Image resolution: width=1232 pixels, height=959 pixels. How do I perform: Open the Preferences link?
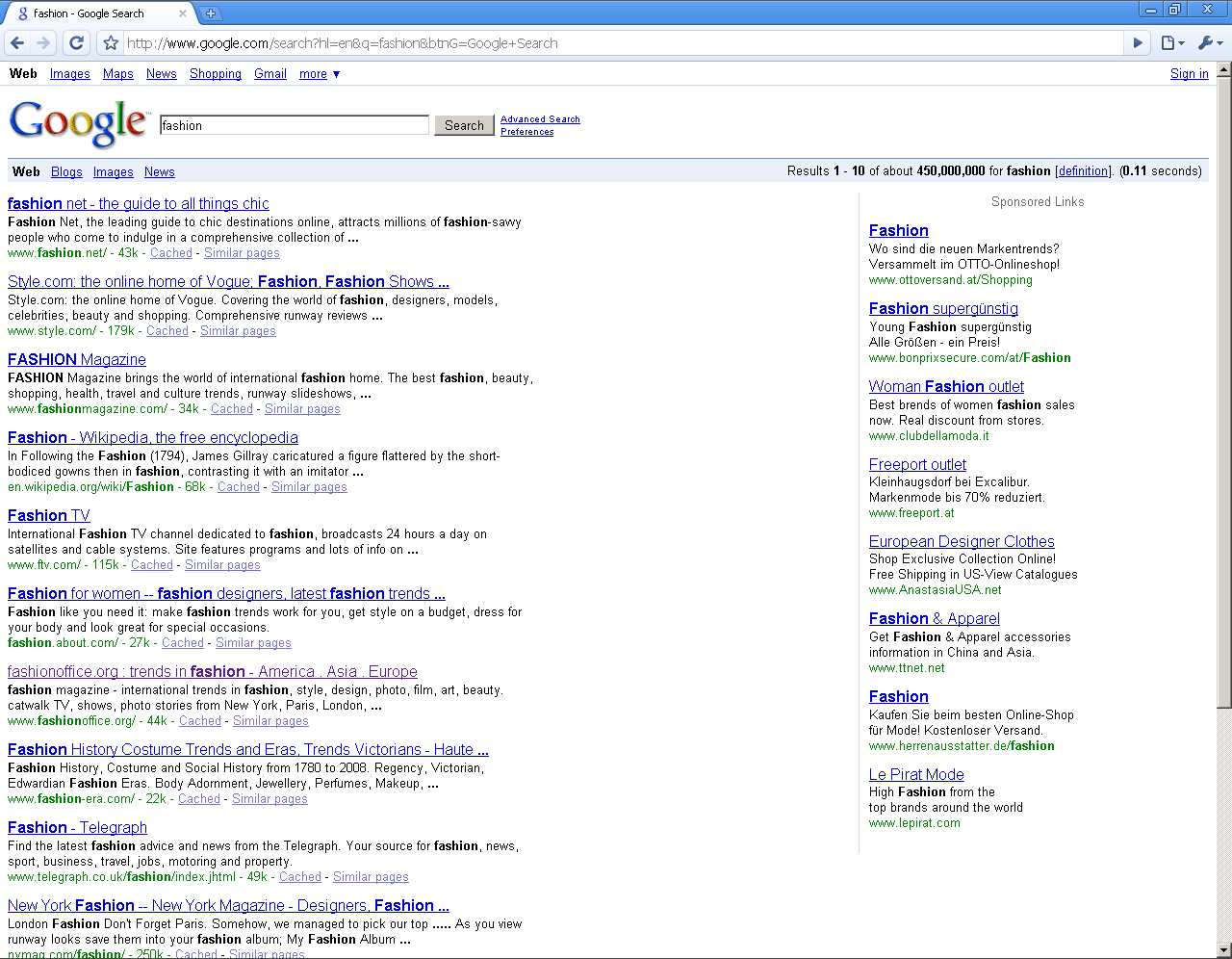click(527, 132)
